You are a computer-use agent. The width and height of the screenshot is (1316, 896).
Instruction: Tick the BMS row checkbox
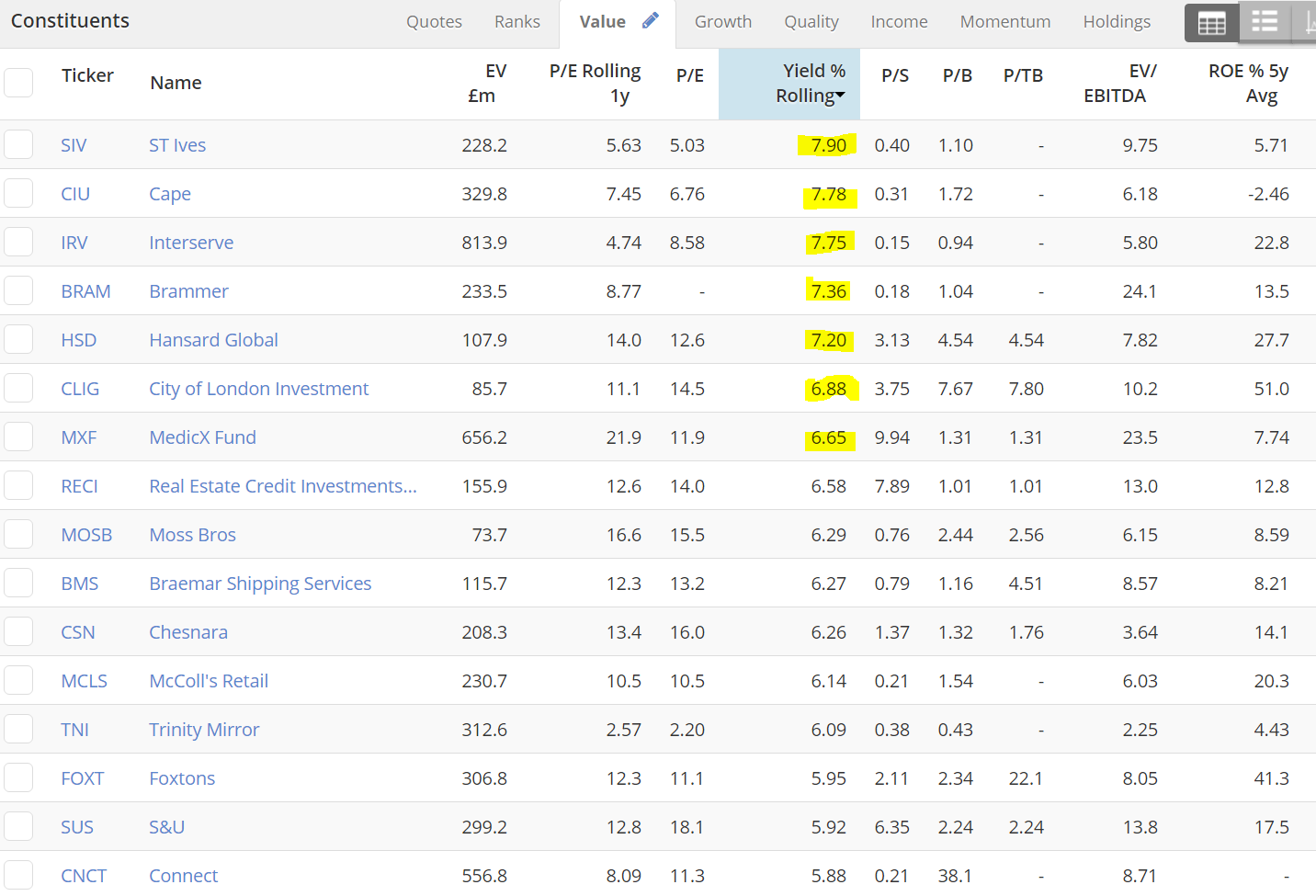(18, 583)
